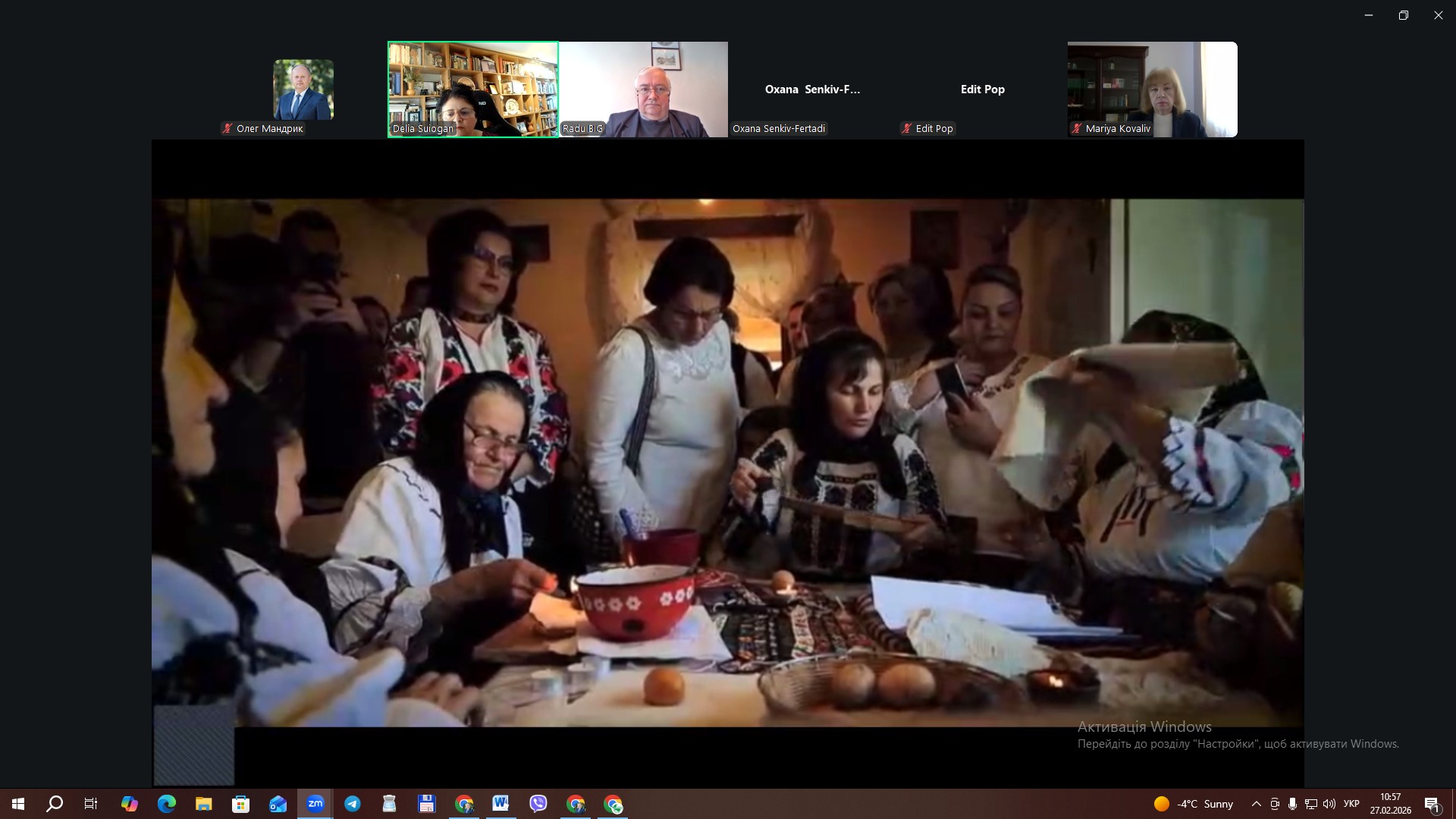Image resolution: width=1456 pixels, height=819 pixels.
Task: Click the system tray microphone icon
Action: point(1292,804)
